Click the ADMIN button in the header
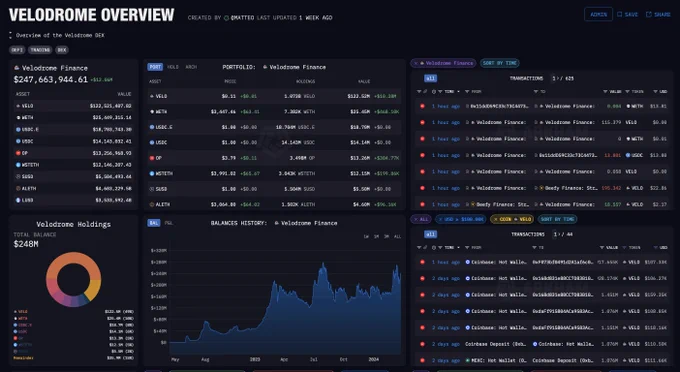 coord(598,14)
